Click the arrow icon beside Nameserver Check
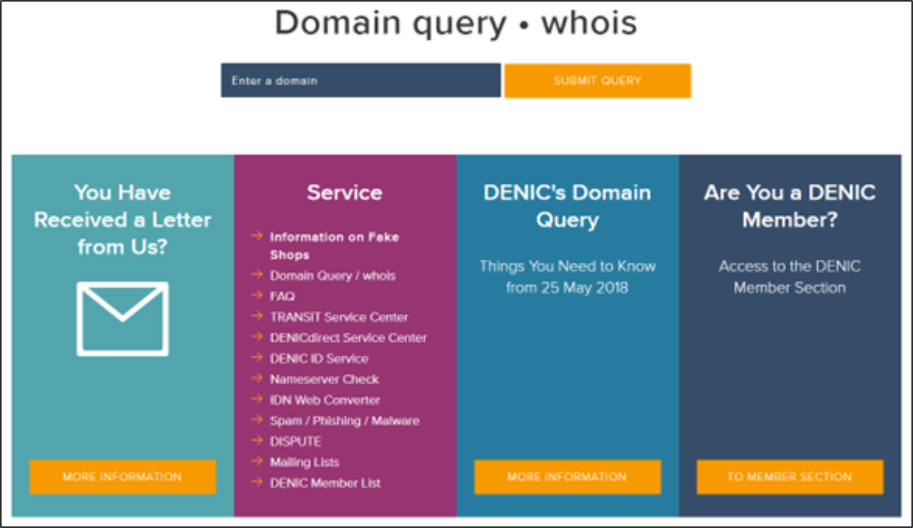Screen dimensions: 913x528 (x=257, y=379)
